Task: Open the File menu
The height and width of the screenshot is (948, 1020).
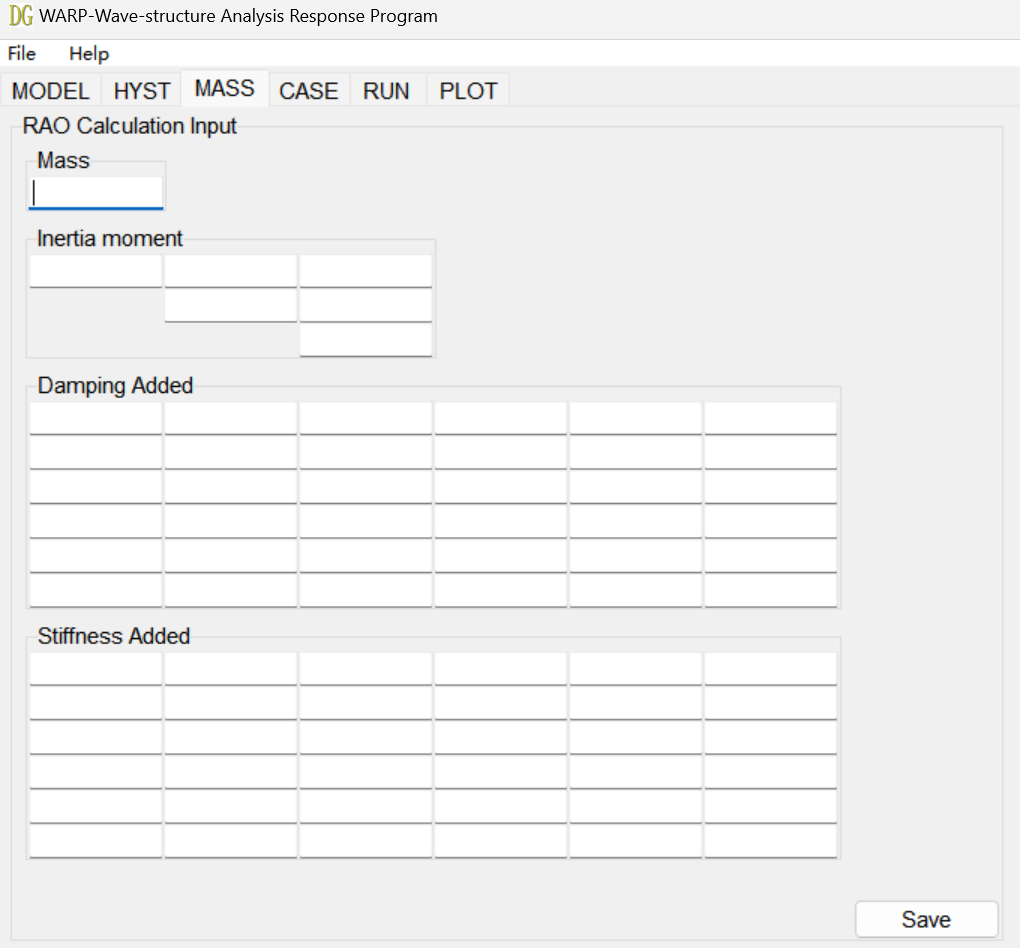Action: tap(20, 53)
